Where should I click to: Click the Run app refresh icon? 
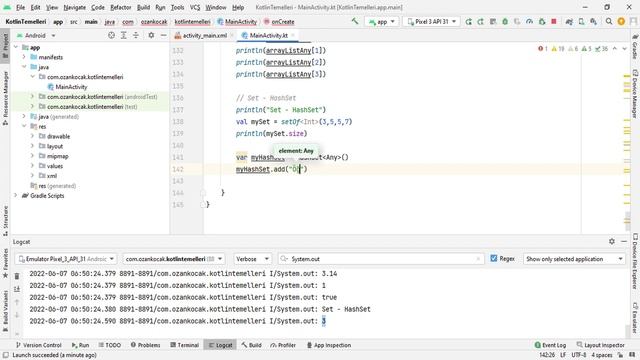[469, 22]
